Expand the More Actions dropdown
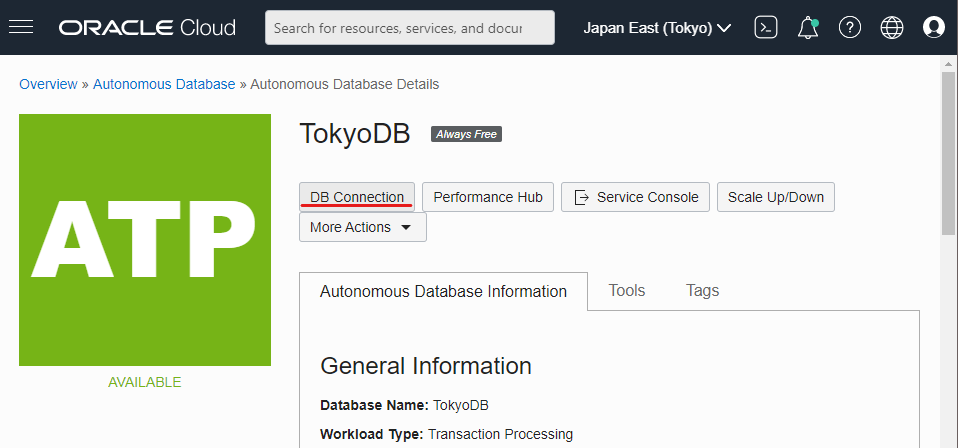This screenshot has width=958, height=448. coord(362,227)
